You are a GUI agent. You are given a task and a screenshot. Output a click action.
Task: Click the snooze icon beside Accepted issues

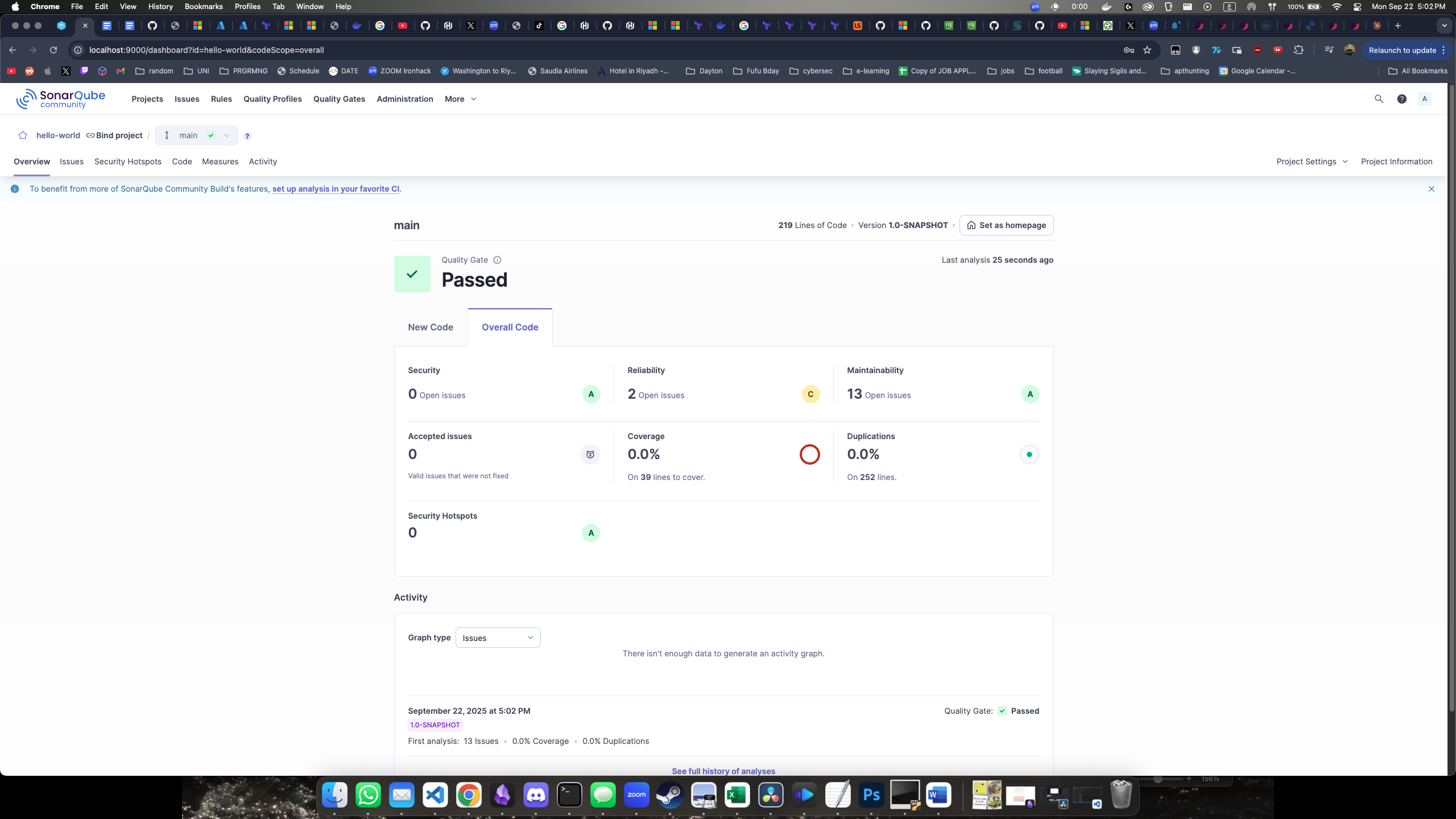click(x=590, y=454)
